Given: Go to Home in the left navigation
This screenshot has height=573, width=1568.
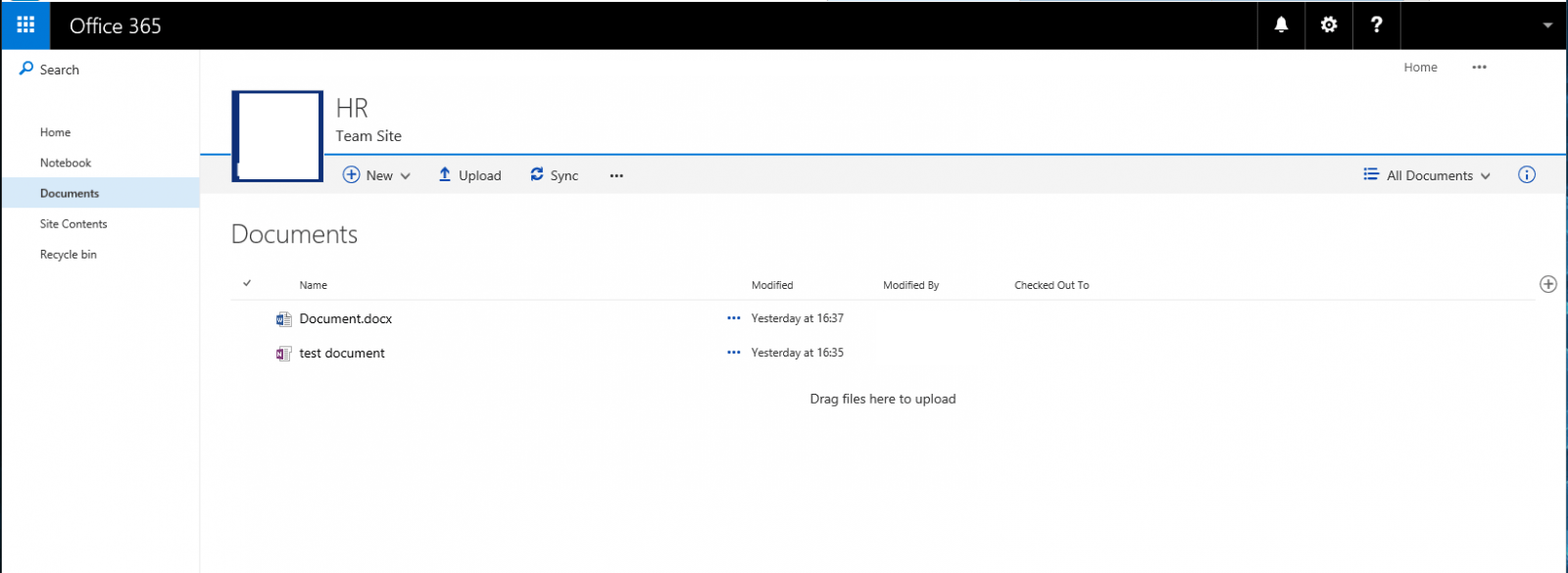Looking at the screenshot, I should point(56,132).
